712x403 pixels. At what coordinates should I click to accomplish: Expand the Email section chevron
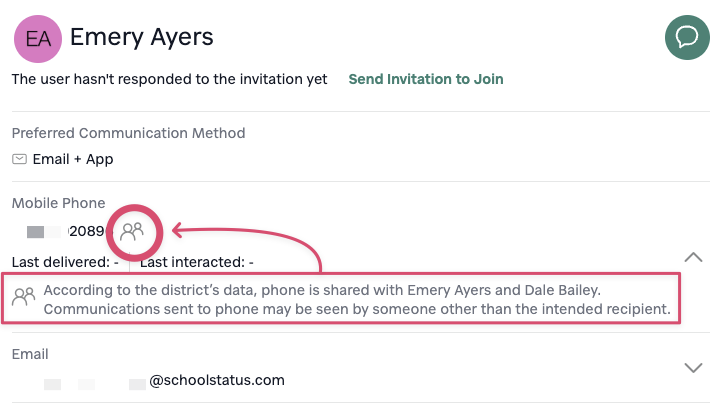(693, 367)
